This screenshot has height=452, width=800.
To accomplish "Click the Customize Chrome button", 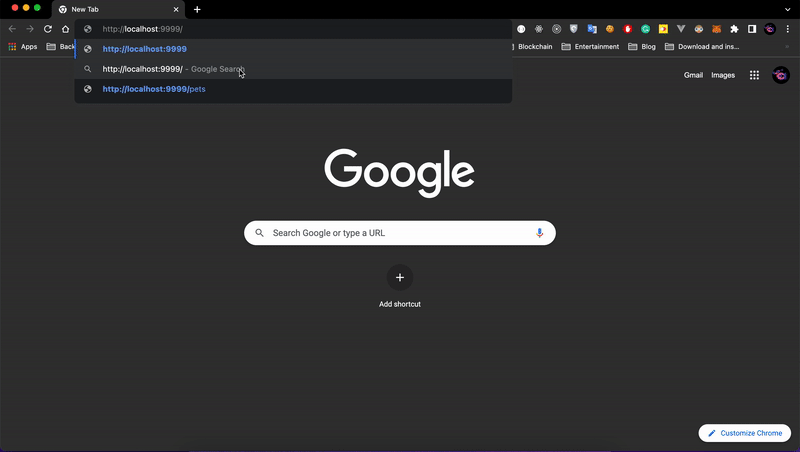I will coord(745,433).
